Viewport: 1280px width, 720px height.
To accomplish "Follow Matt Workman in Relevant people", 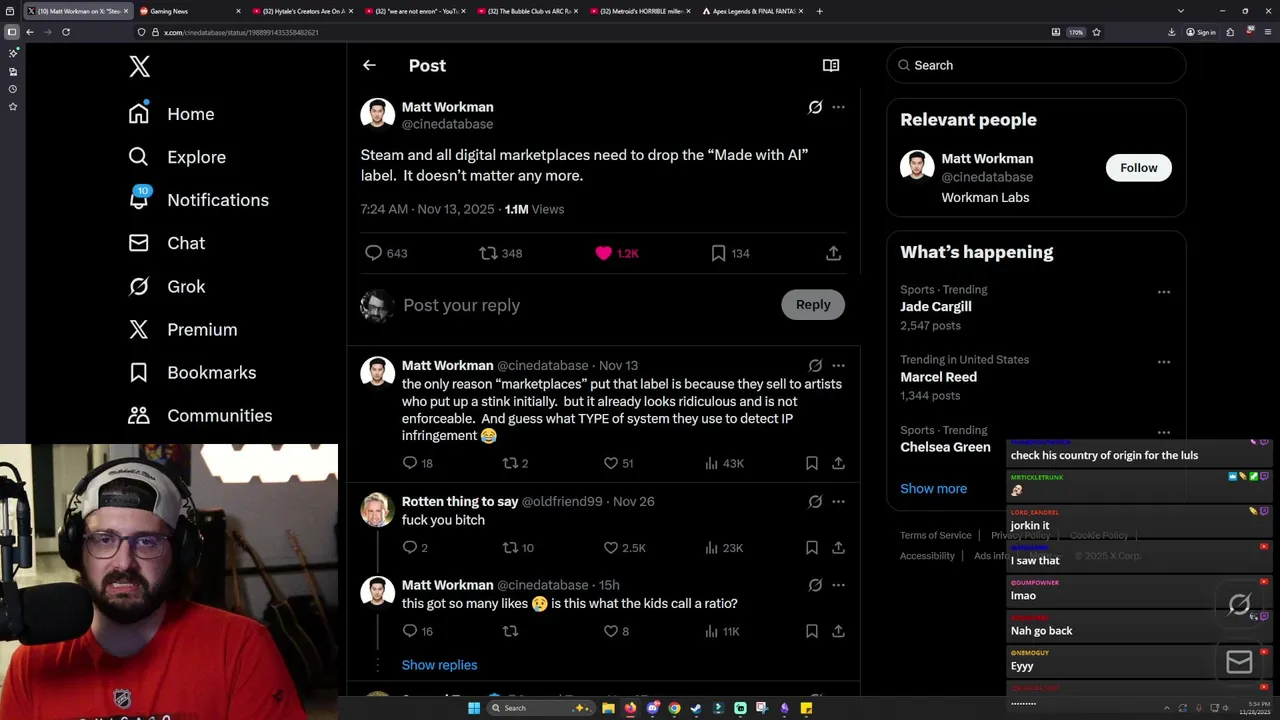I will [1138, 168].
